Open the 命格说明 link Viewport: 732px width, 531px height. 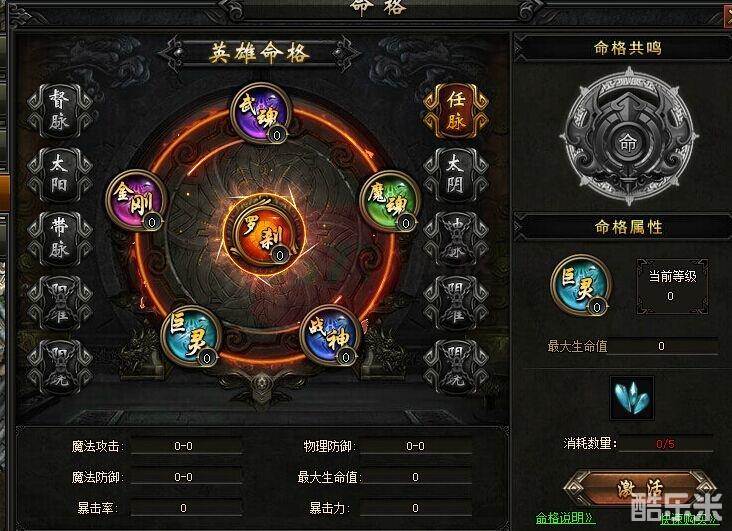(564, 518)
